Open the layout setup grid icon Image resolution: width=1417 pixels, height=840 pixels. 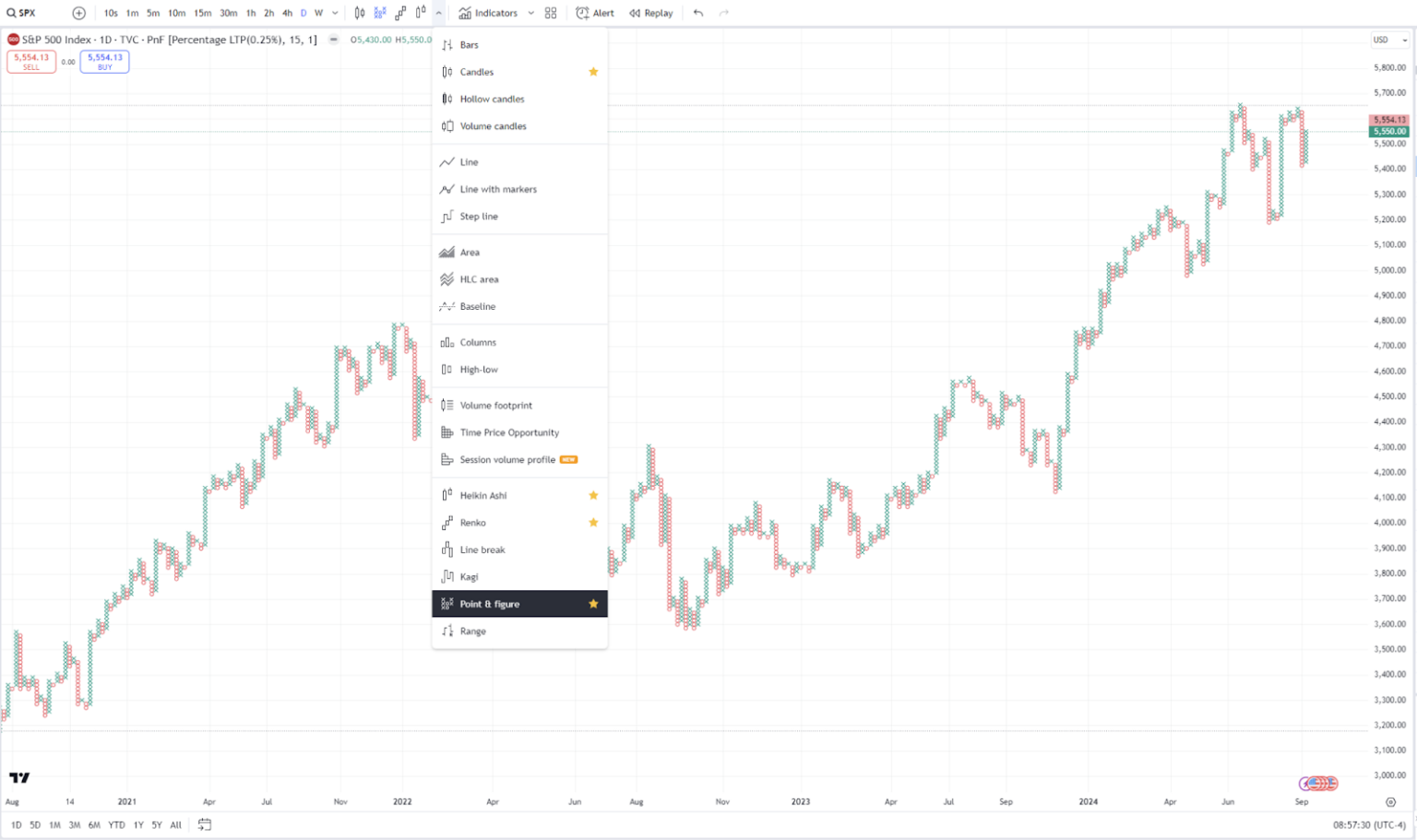click(551, 13)
